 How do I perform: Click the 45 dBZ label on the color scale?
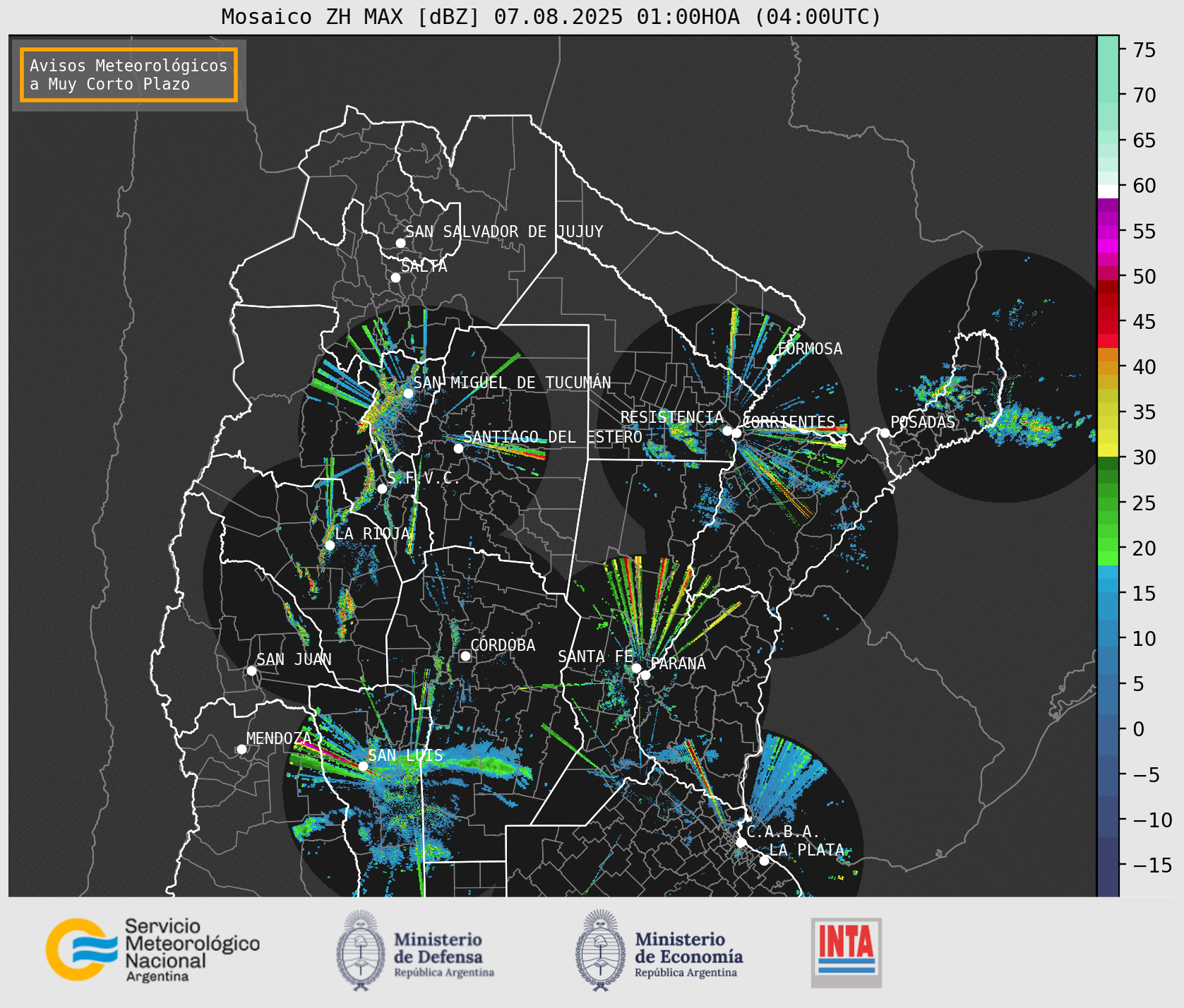point(1144,321)
